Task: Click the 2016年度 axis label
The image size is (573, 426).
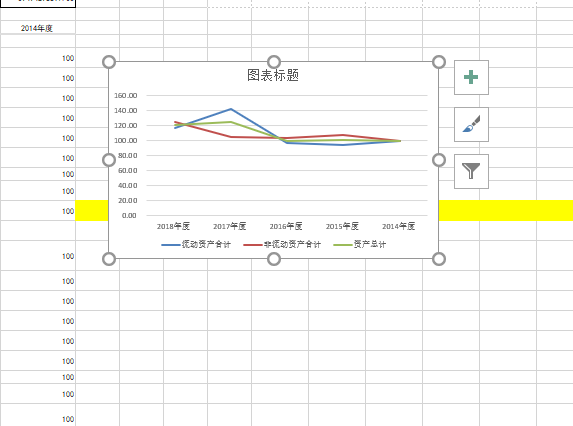Action: [x=286, y=227]
